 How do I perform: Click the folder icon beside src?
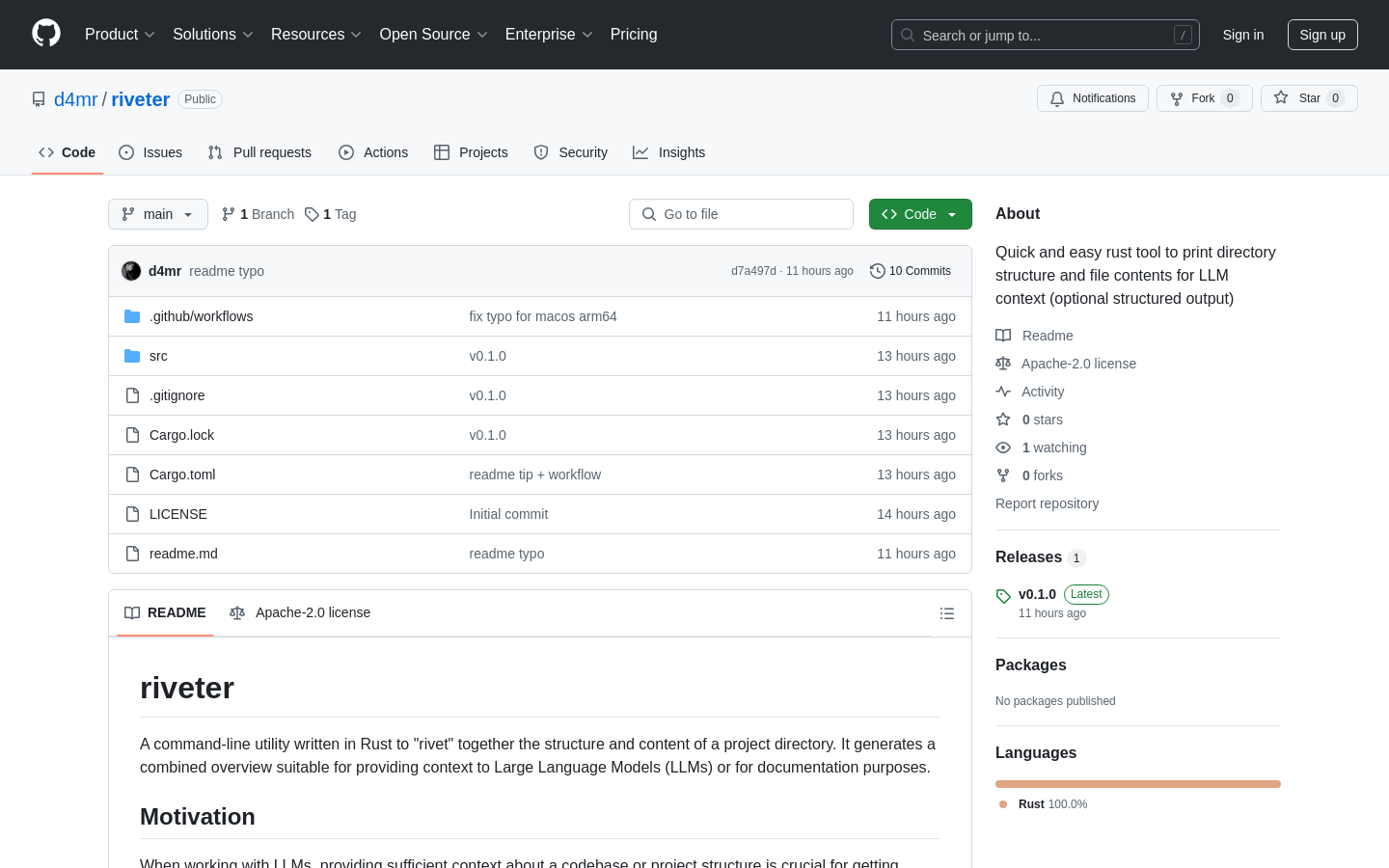coord(132,356)
